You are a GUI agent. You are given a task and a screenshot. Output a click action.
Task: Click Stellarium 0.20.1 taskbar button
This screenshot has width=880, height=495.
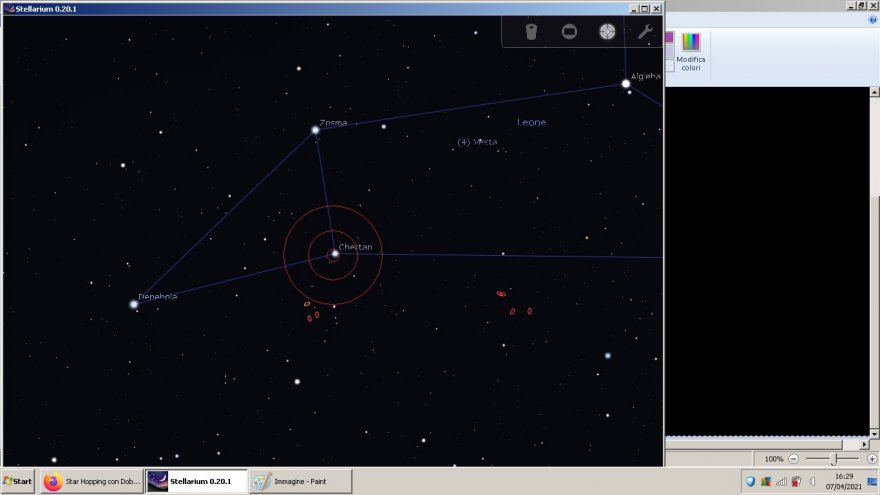click(x=196, y=481)
